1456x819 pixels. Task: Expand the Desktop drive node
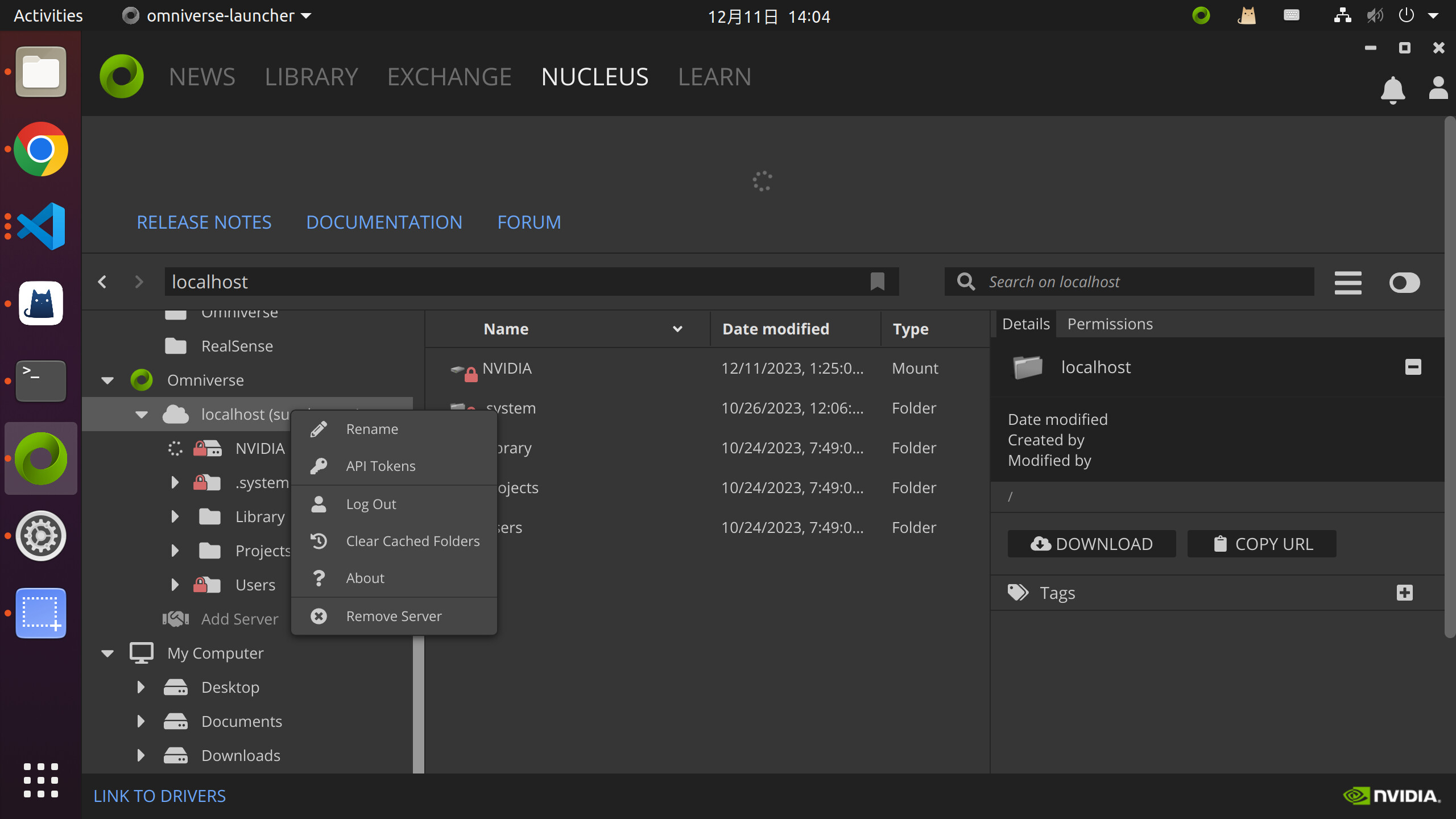pyautogui.click(x=140, y=687)
